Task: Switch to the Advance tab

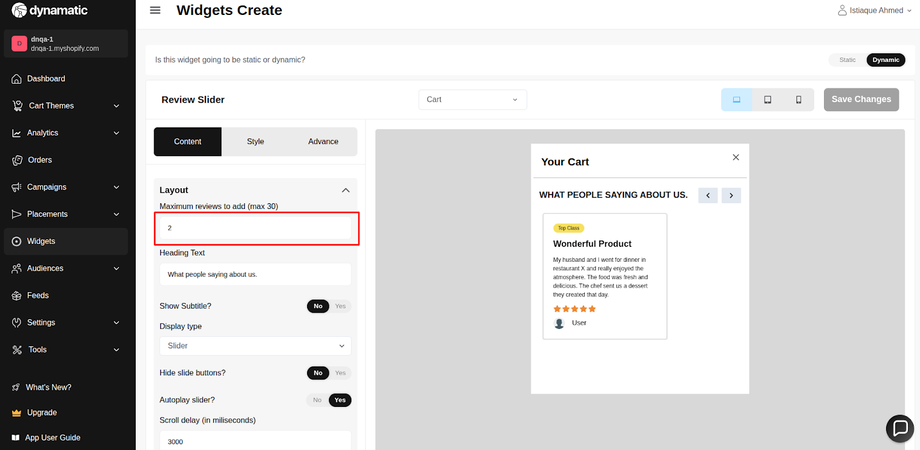Action: [x=323, y=142]
